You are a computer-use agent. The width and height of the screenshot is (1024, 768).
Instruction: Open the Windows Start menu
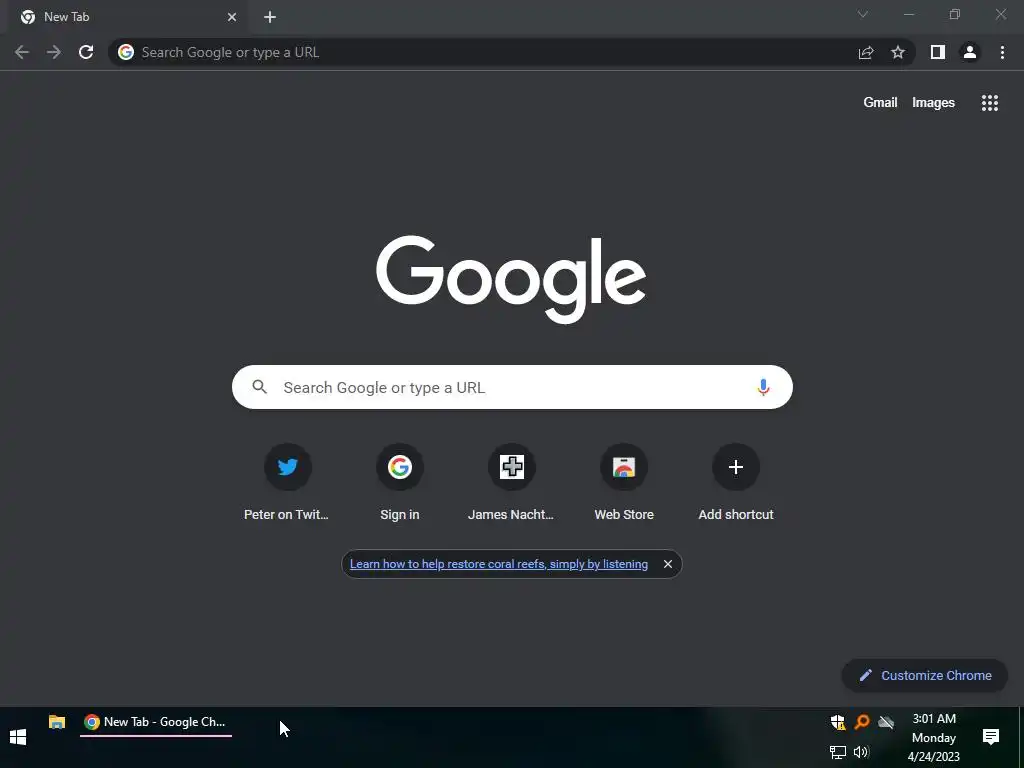[18, 737]
